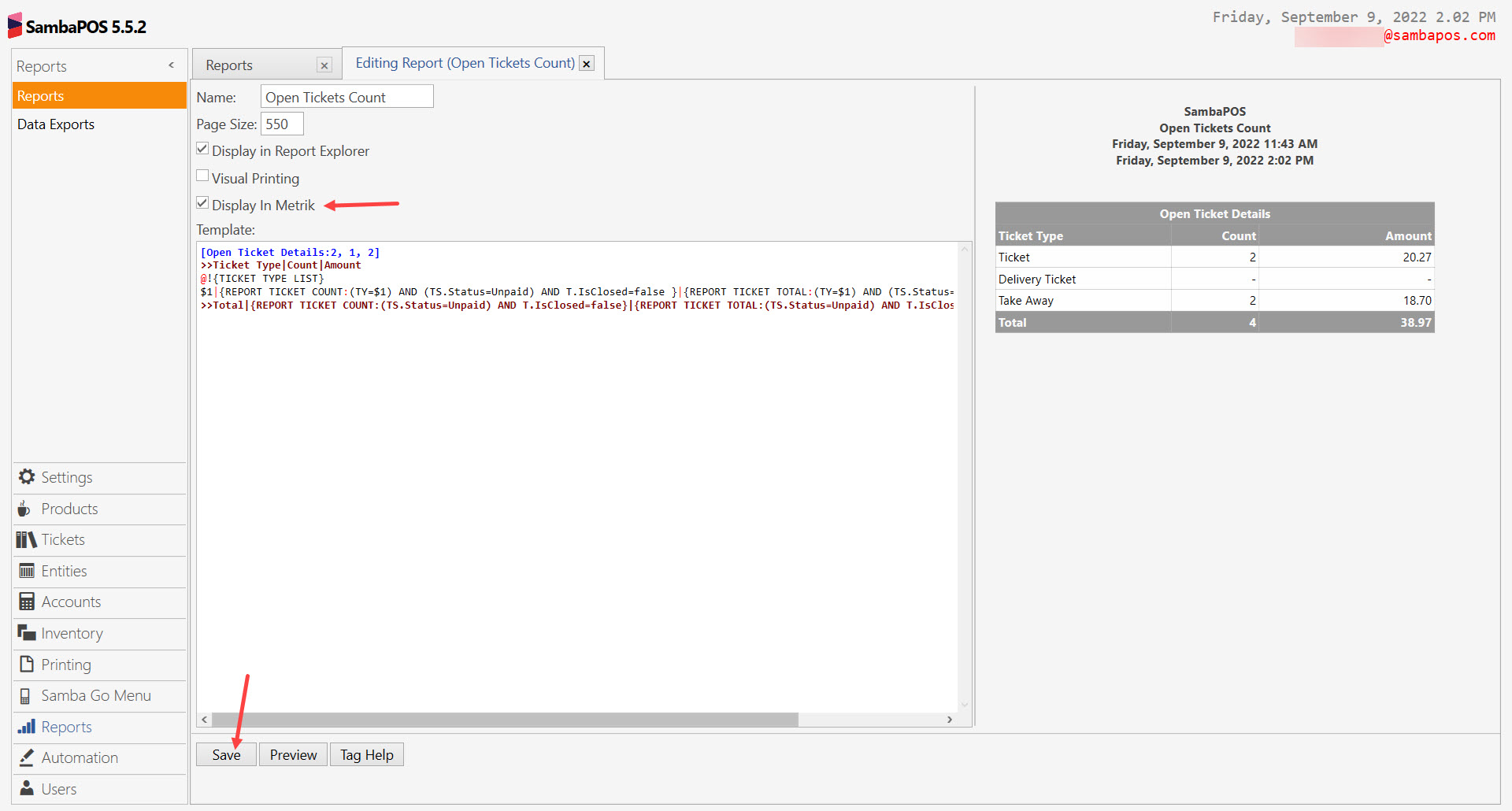Save the Open Tickets Count report

tap(226, 754)
